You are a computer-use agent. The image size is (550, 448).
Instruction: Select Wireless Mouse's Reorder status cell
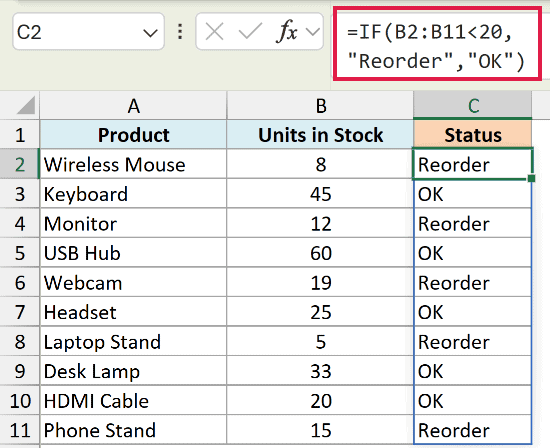pos(473,165)
